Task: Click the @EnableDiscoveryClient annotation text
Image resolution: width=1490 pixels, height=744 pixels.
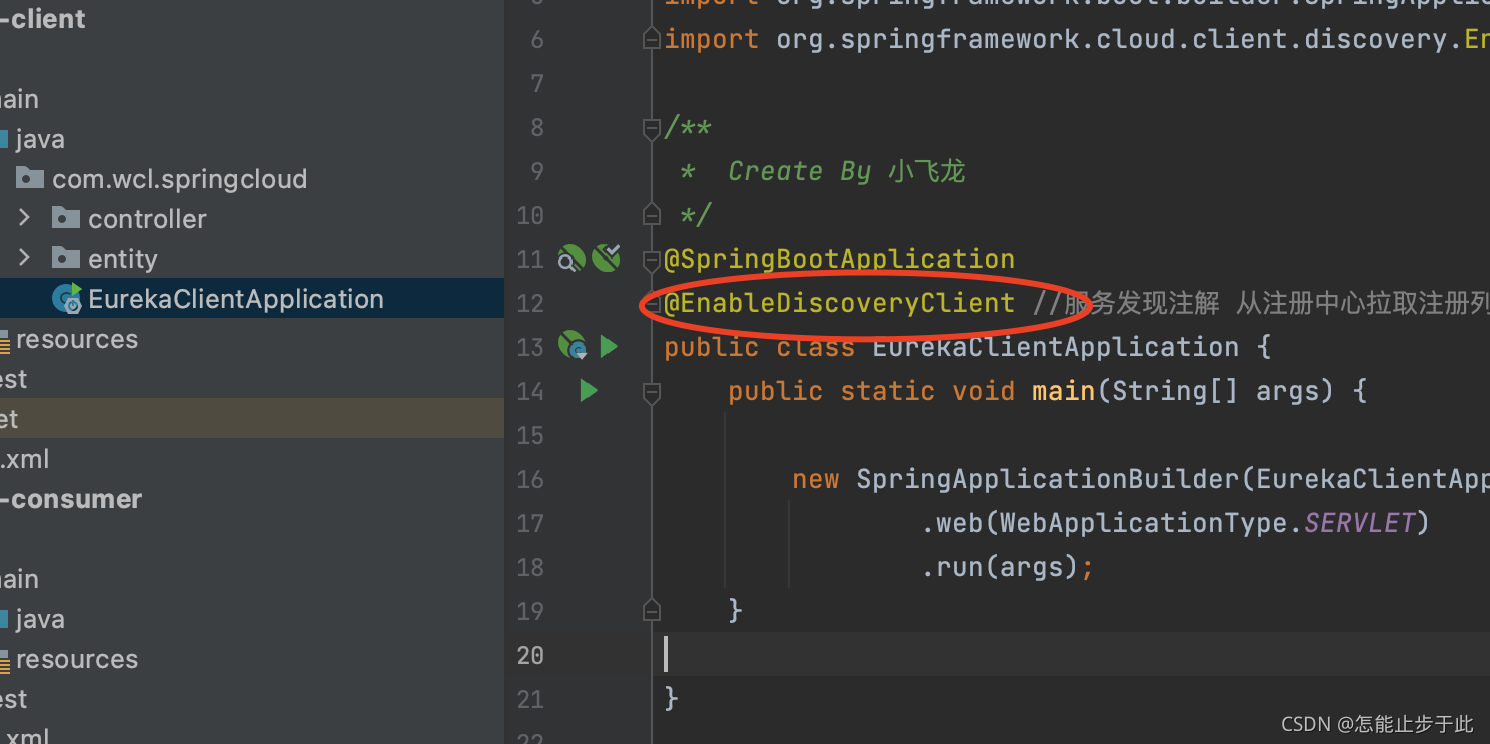Action: tap(840, 303)
